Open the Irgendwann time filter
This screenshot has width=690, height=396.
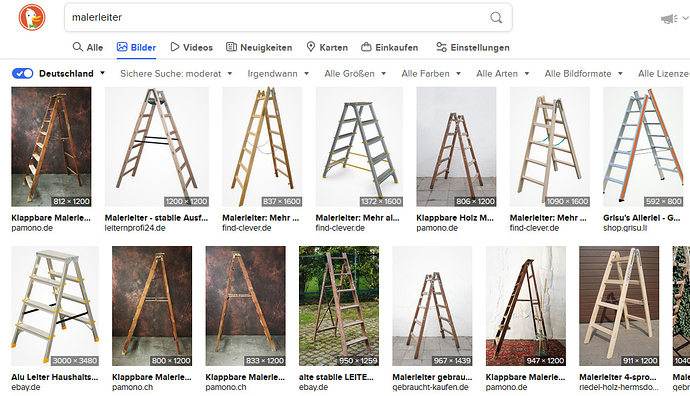[x=278, y=73]
